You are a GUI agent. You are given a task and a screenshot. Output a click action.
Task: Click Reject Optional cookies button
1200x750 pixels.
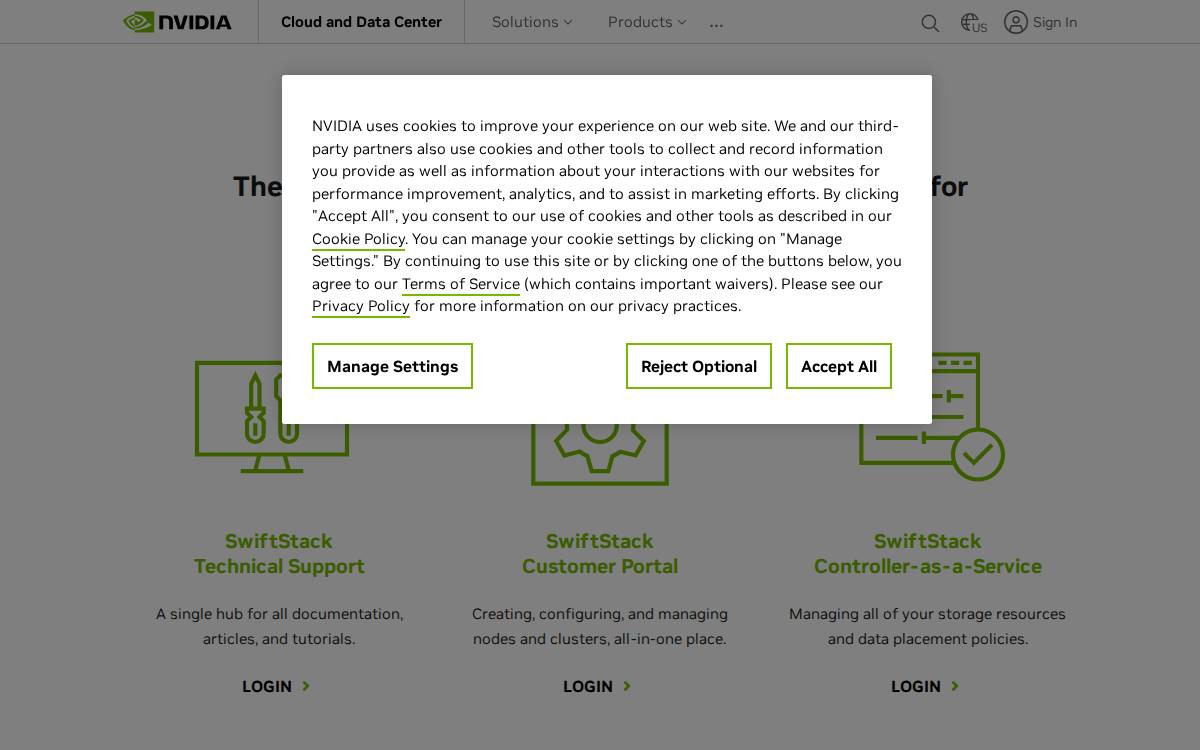[x=699, y=366]
